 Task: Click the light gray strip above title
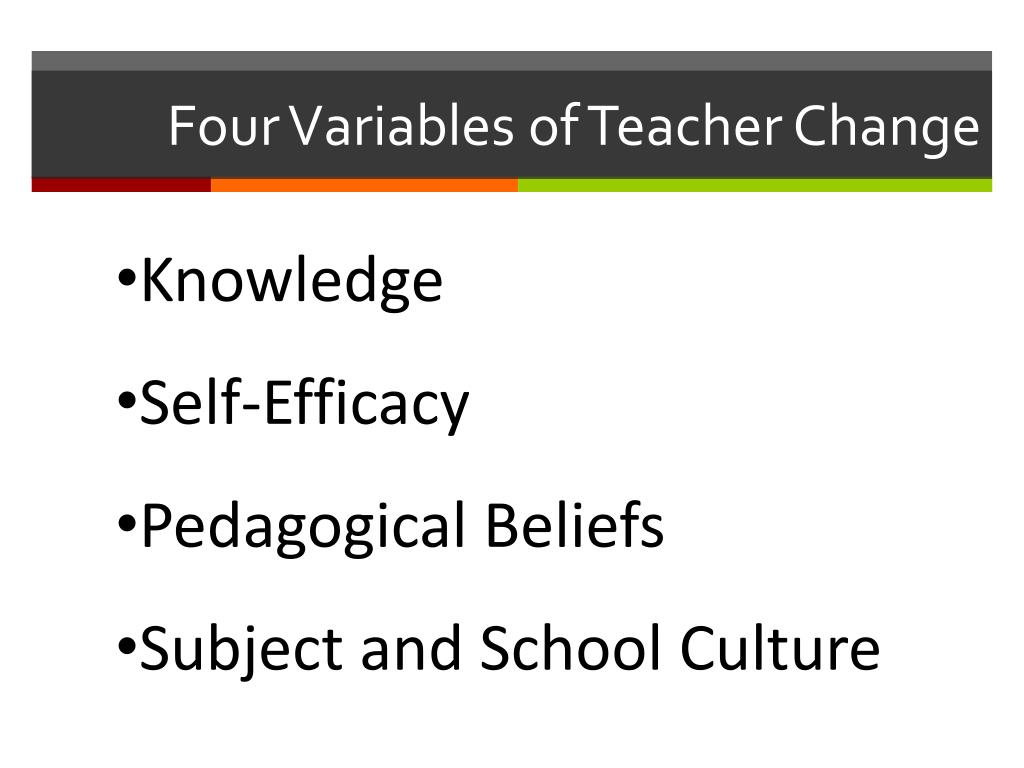click(x=511, y=61)
